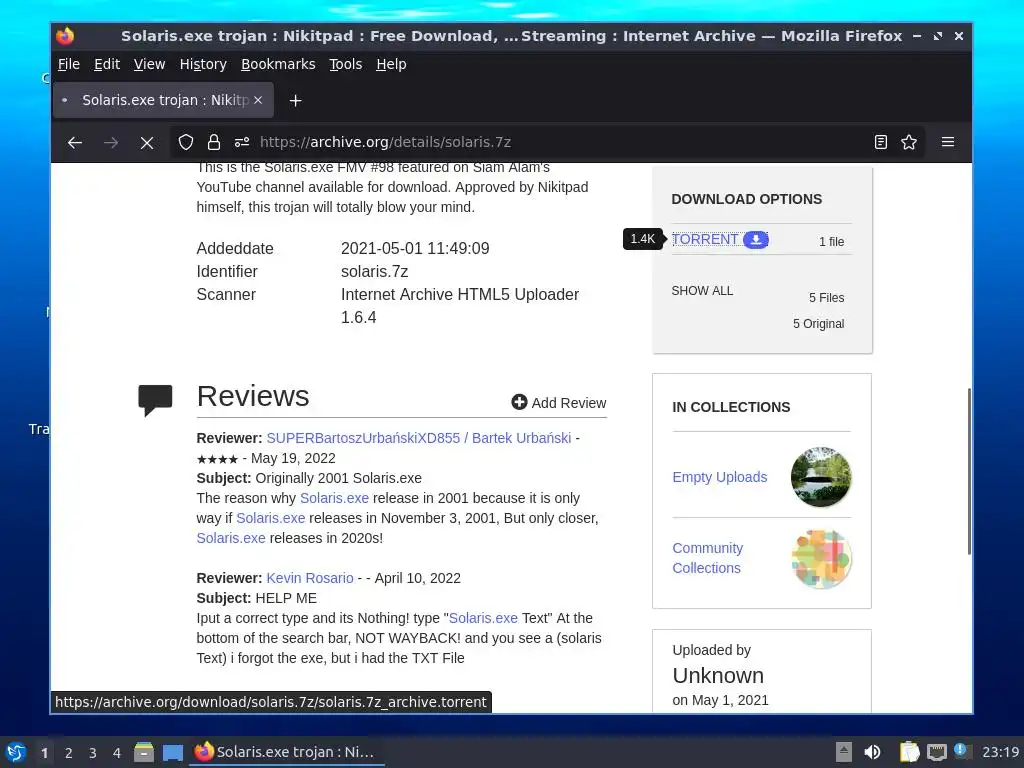Switch to workspace 4
The image size is (1024, 768).
117,753
